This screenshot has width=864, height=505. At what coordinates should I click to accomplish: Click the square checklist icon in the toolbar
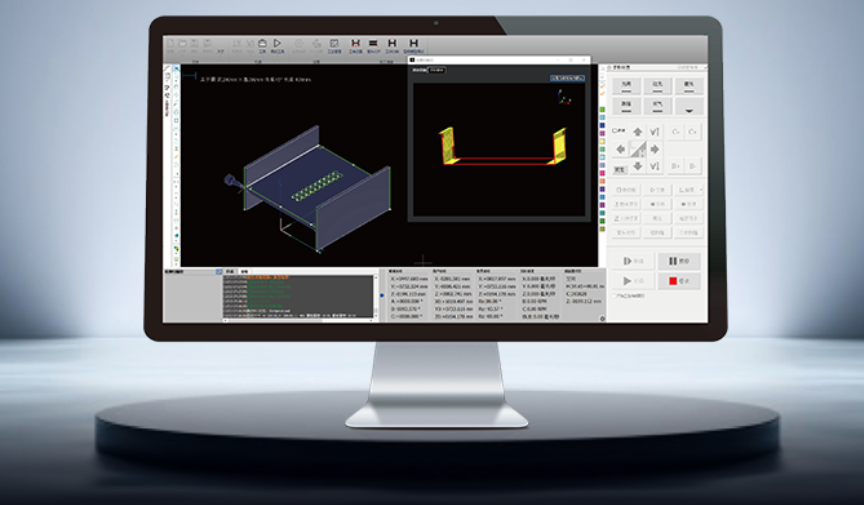pyautogui.click(x=334, y=43)
